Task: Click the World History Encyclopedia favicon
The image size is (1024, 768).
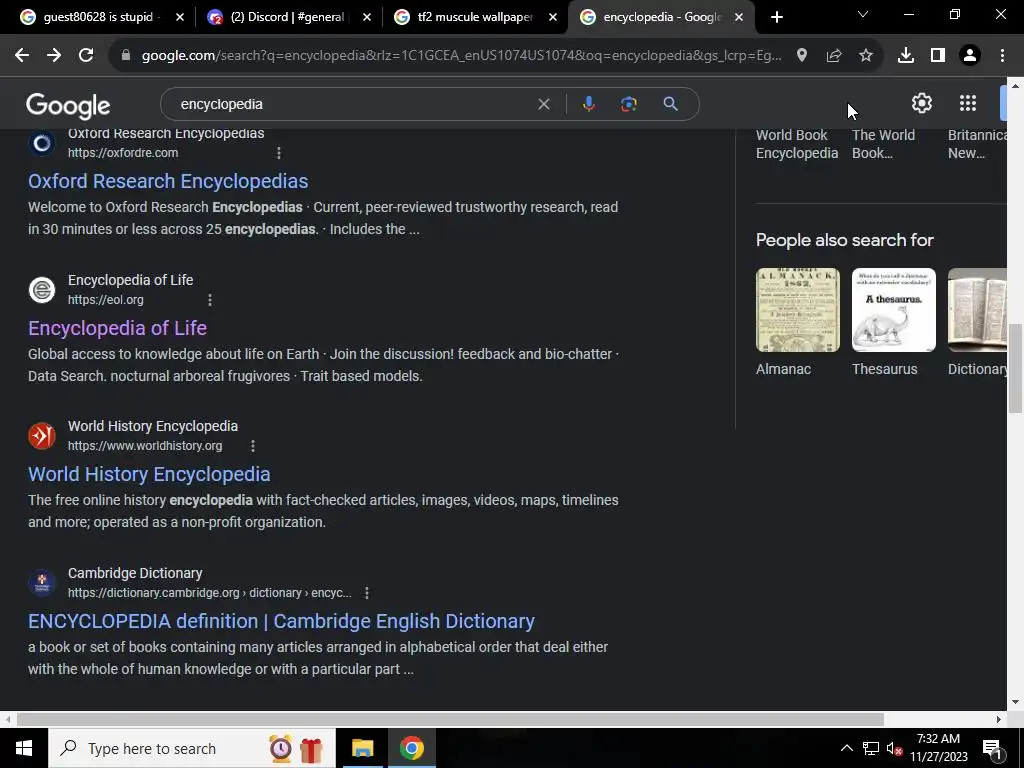Action: point(42,436)
